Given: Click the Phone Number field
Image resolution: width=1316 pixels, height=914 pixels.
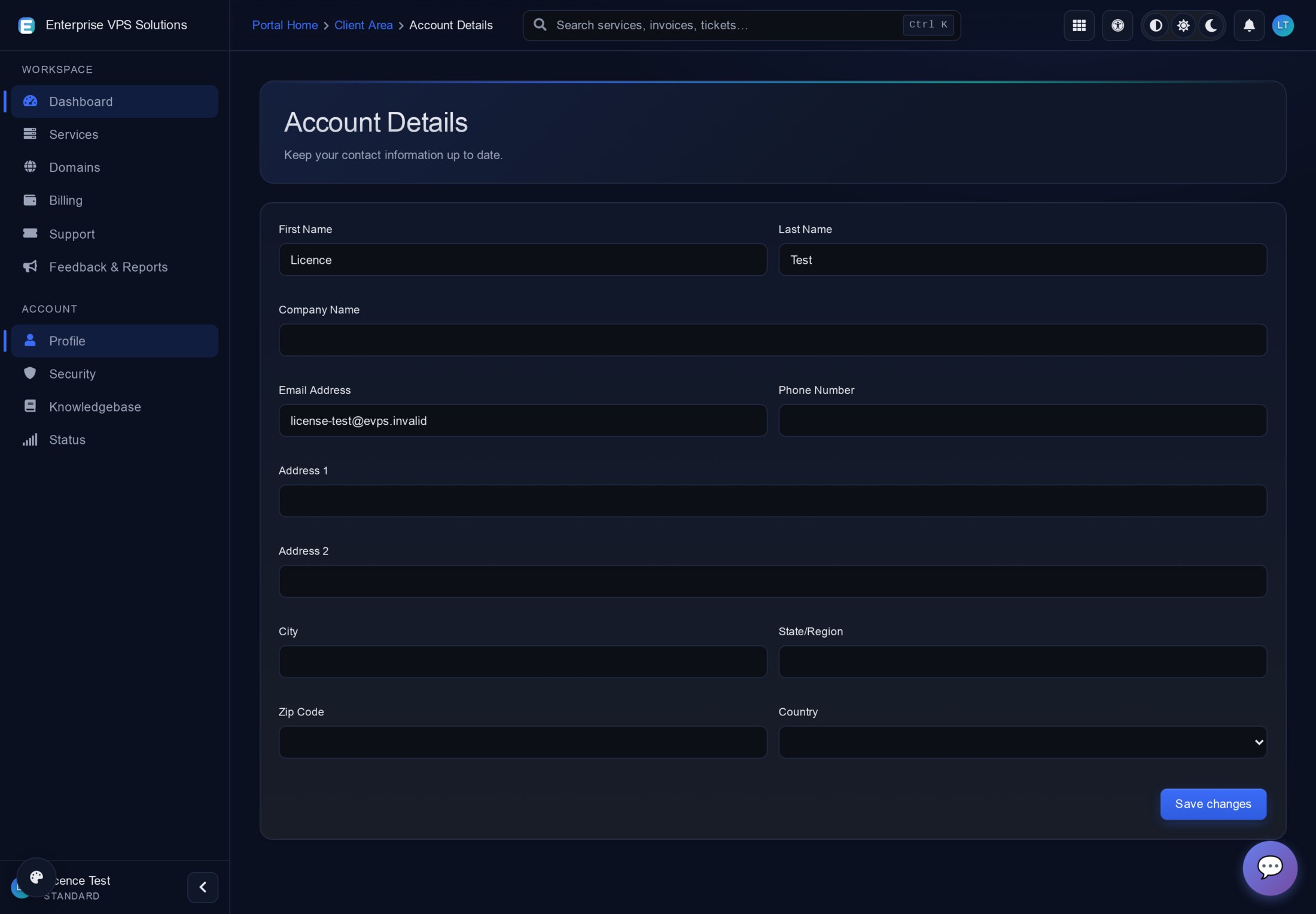Looking at the screenshot, I should pos(1022,420).
